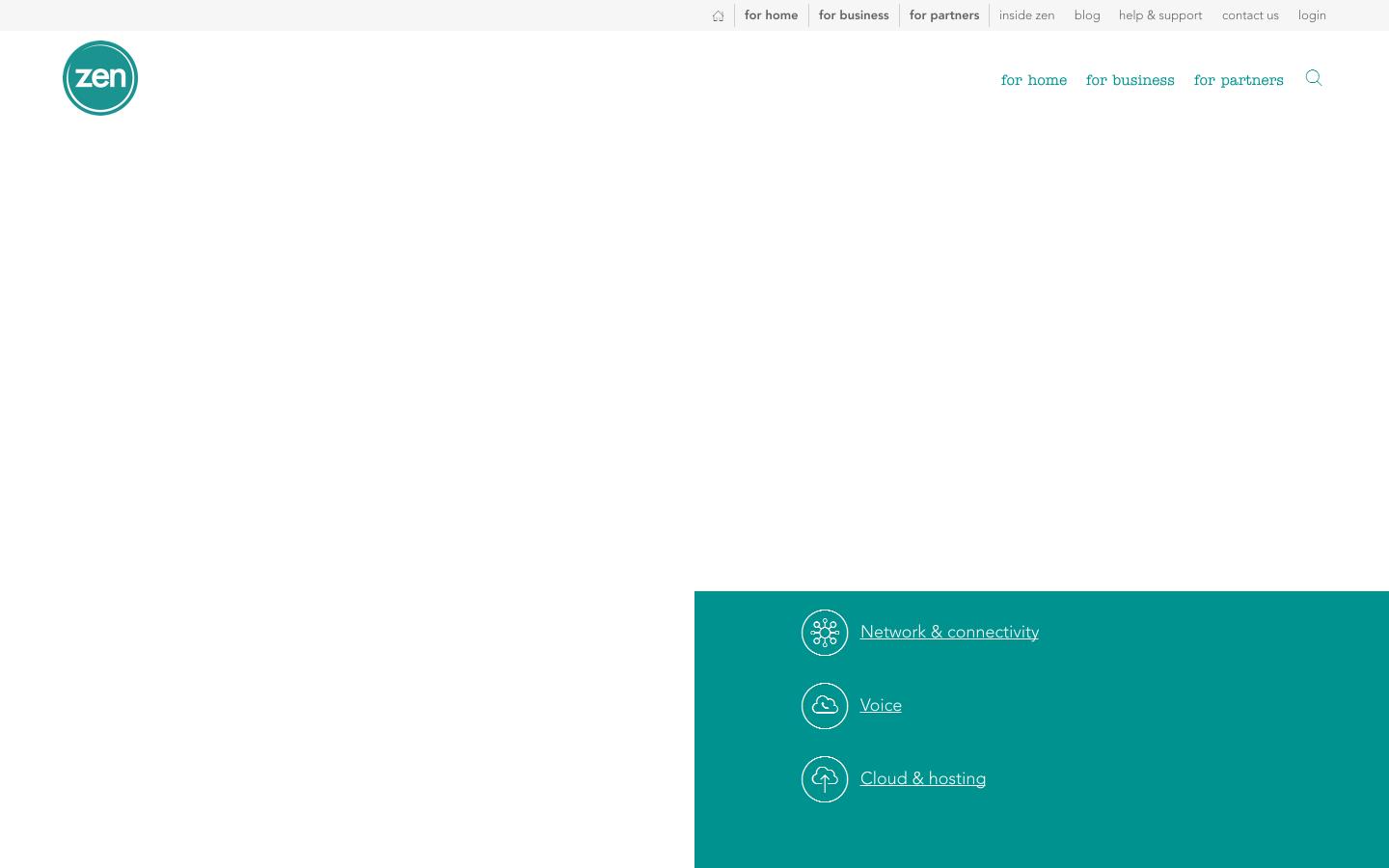Click the Zen circular logo
This screenshot has width=1389, height=868.
tap(100, 77)
